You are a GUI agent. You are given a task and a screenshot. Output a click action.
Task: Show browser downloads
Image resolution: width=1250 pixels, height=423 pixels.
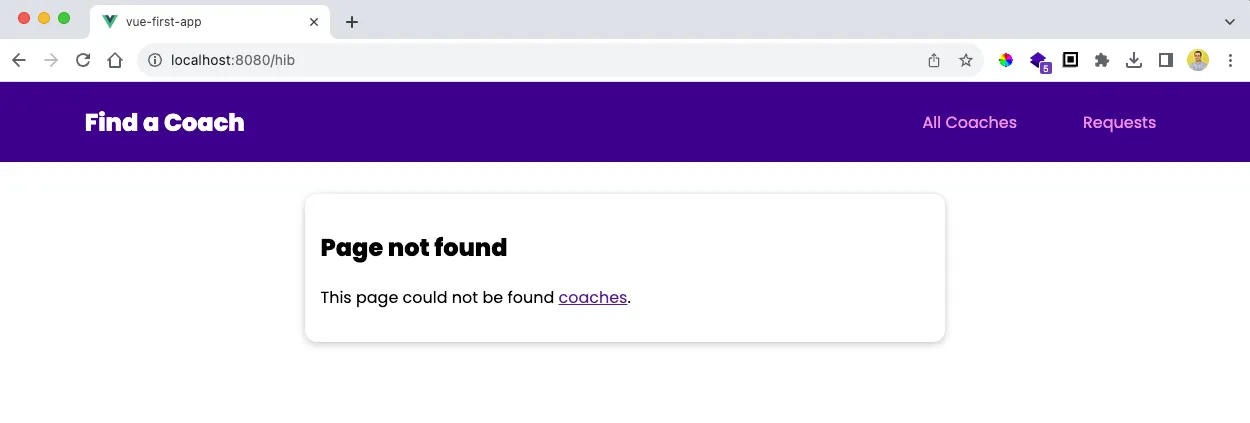point(1134,60)
